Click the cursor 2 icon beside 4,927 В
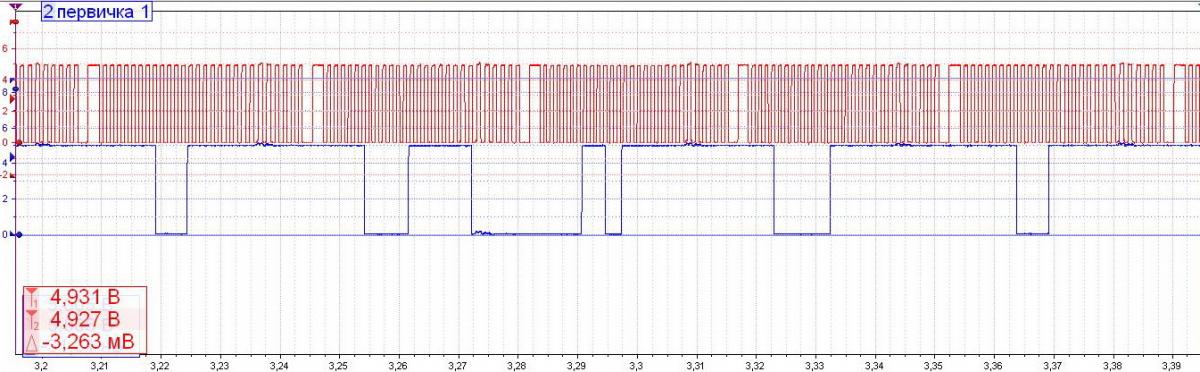 coord(33,320)
